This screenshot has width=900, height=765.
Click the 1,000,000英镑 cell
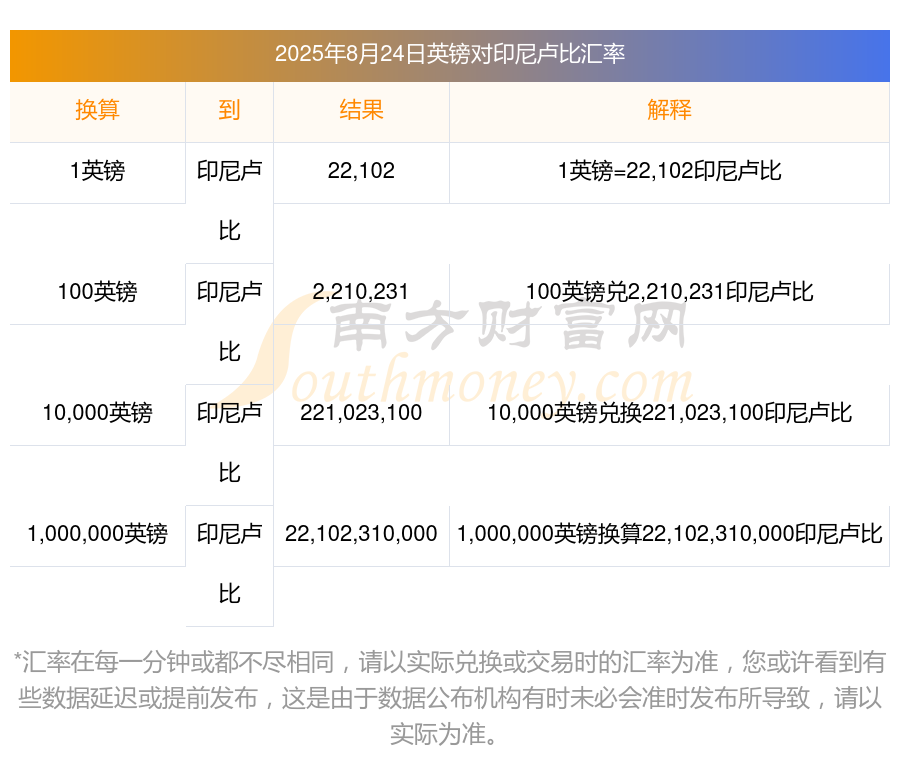(x=98, y=534)
